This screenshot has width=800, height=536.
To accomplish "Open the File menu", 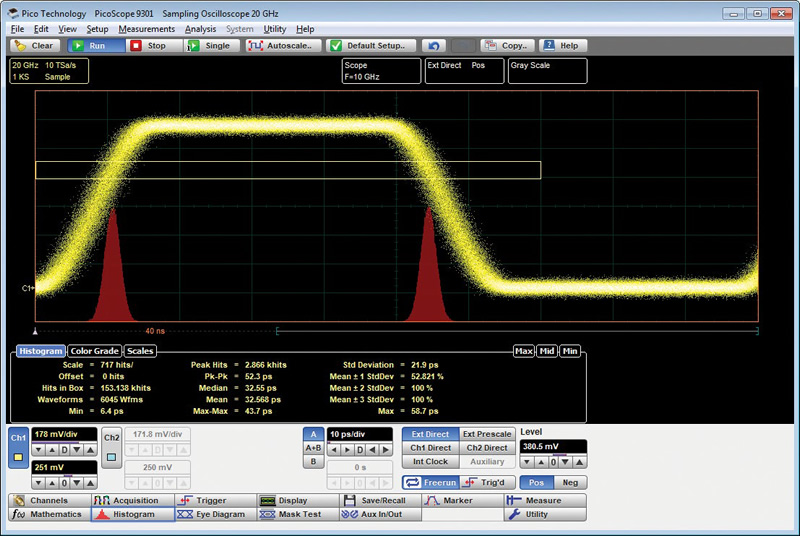I will point(17,29).
